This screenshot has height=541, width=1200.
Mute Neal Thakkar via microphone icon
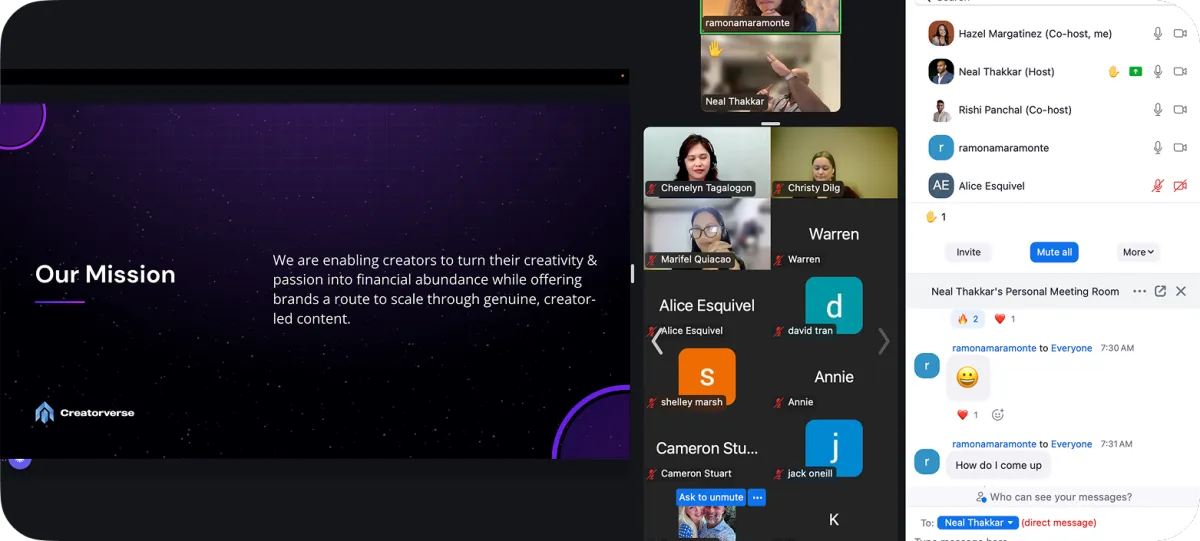(1158, 72)
